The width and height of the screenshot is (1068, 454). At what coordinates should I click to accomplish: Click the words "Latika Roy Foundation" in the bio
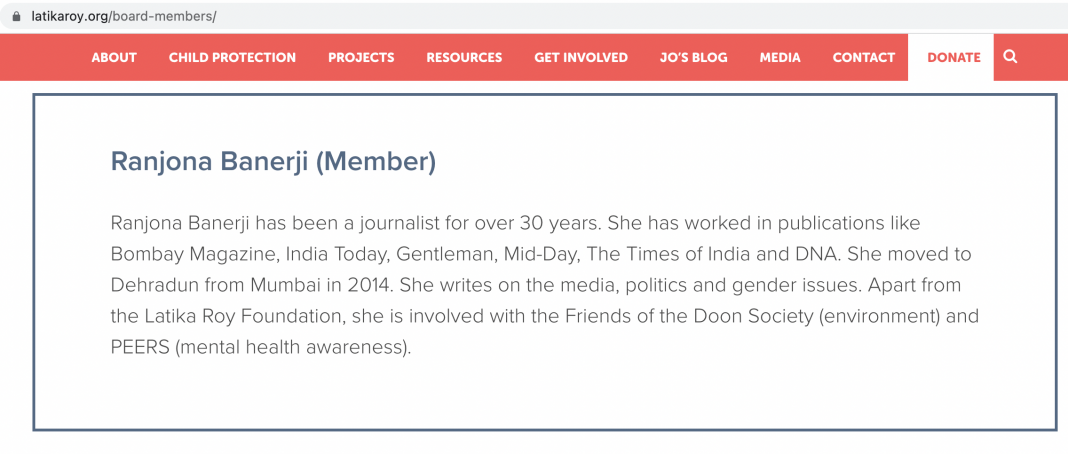pos(233,316)
